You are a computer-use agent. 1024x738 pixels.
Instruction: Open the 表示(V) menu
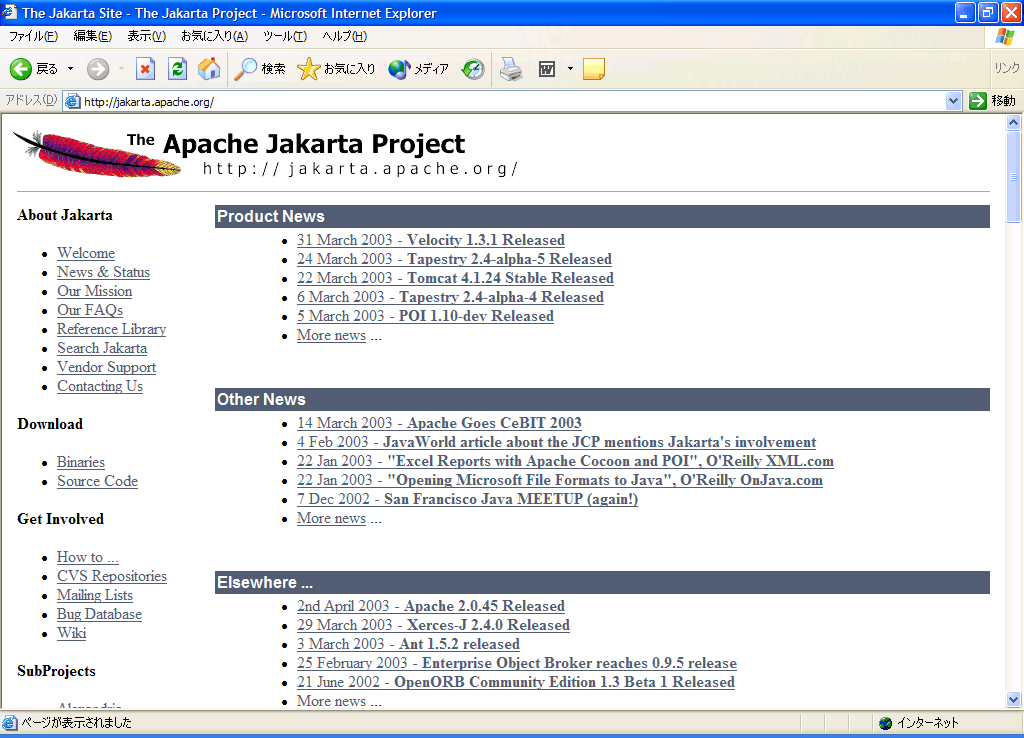pyautogui.click(x=146, y=36)
